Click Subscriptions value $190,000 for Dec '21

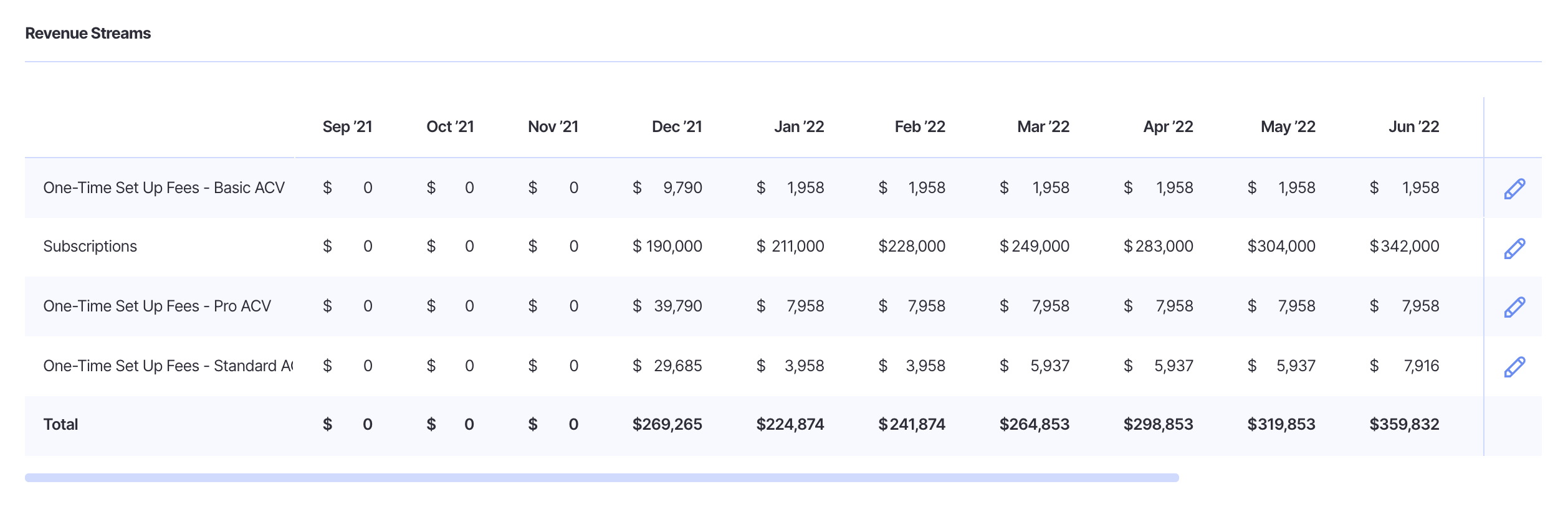pyautogui.click(x=667, y=247)
